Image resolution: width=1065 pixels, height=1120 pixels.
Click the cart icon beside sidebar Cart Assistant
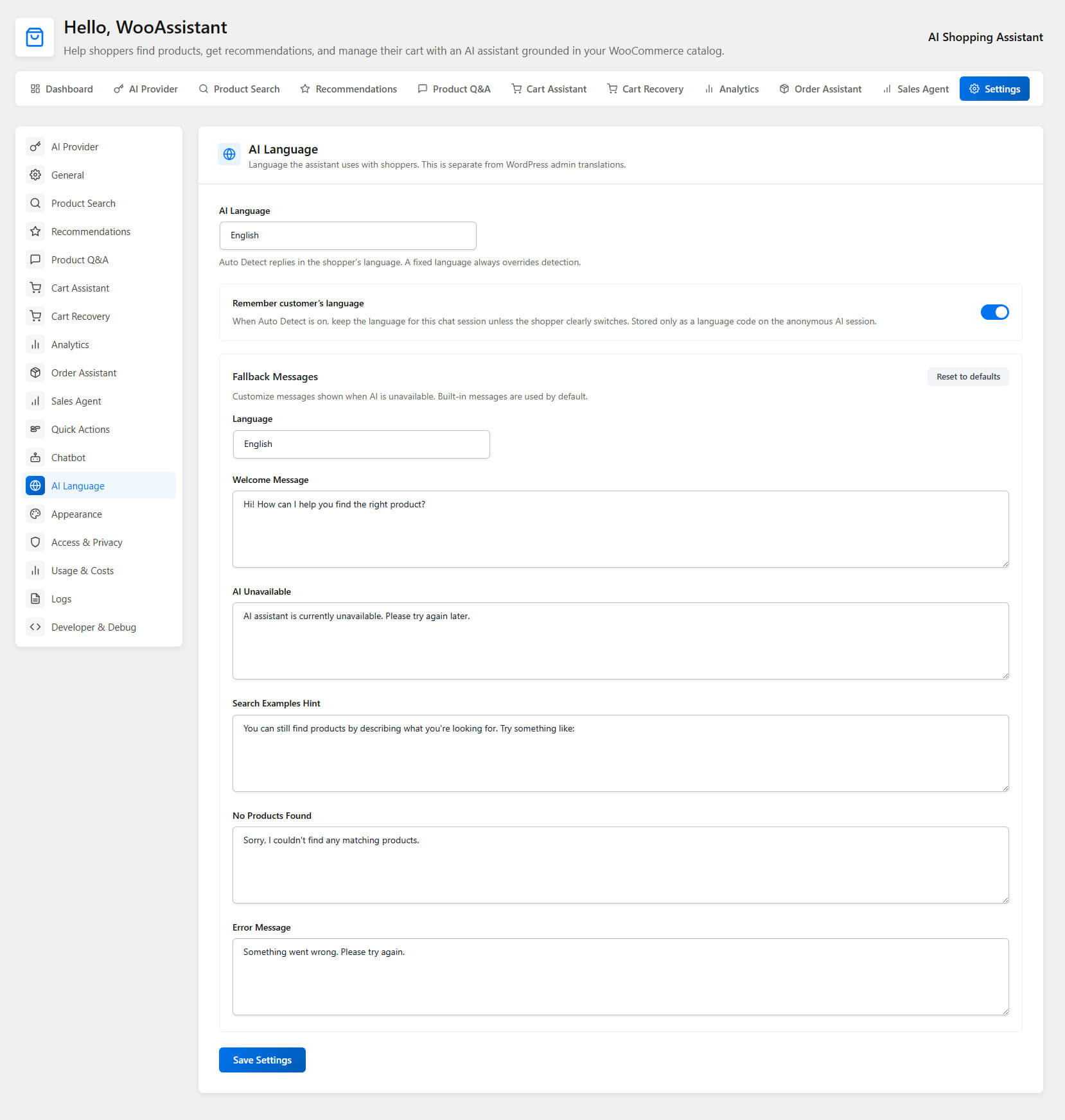point(35,288)
